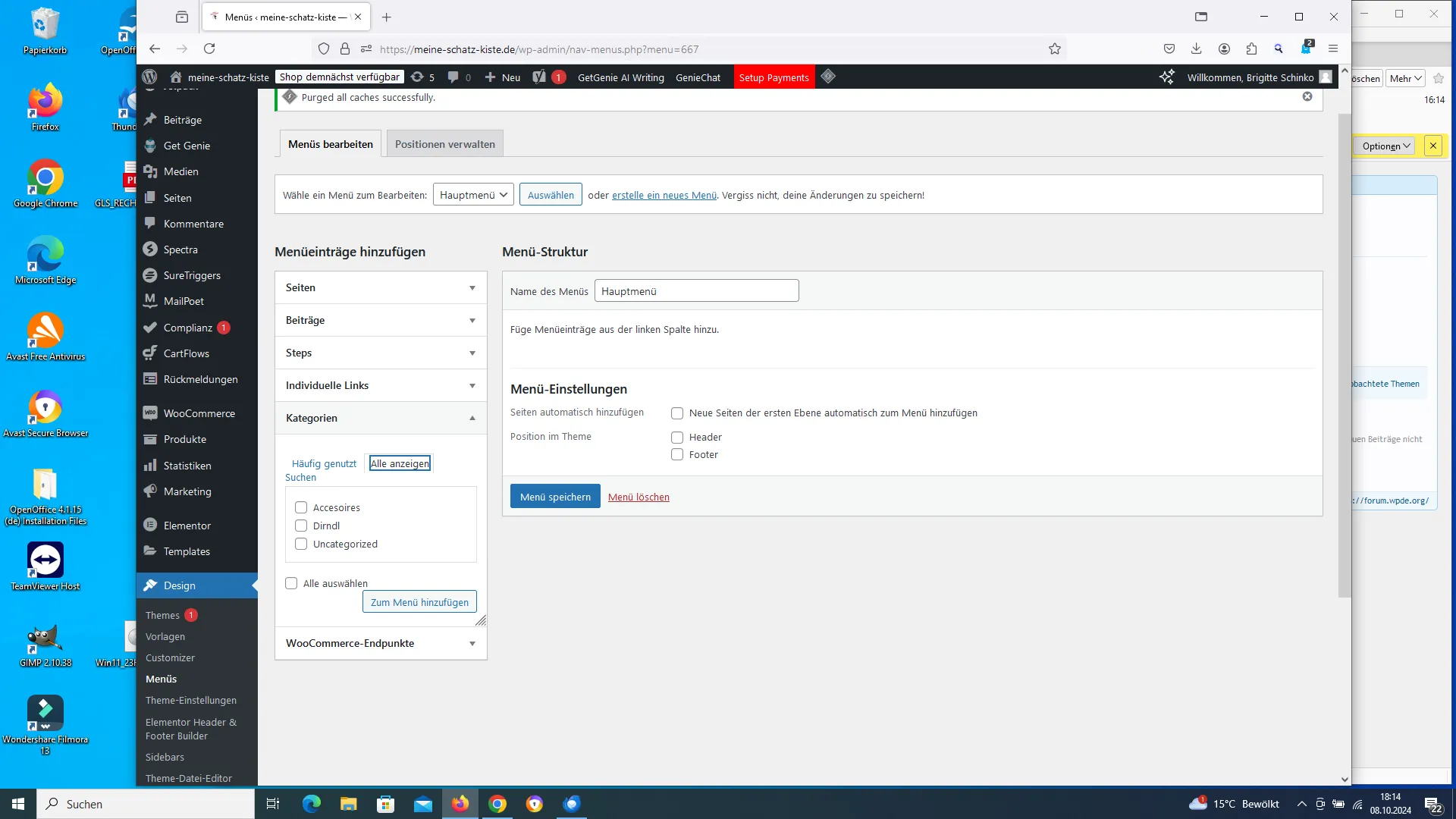The image size is (1456, 819).
Task: Expand the Seiten menu items panel
Action: click(381, 287)
